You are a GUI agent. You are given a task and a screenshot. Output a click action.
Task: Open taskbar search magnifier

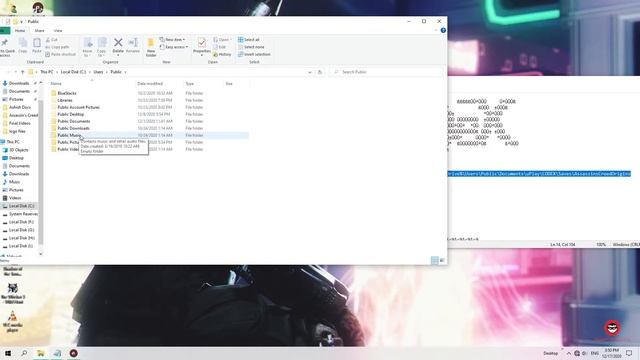pos(24,353)
